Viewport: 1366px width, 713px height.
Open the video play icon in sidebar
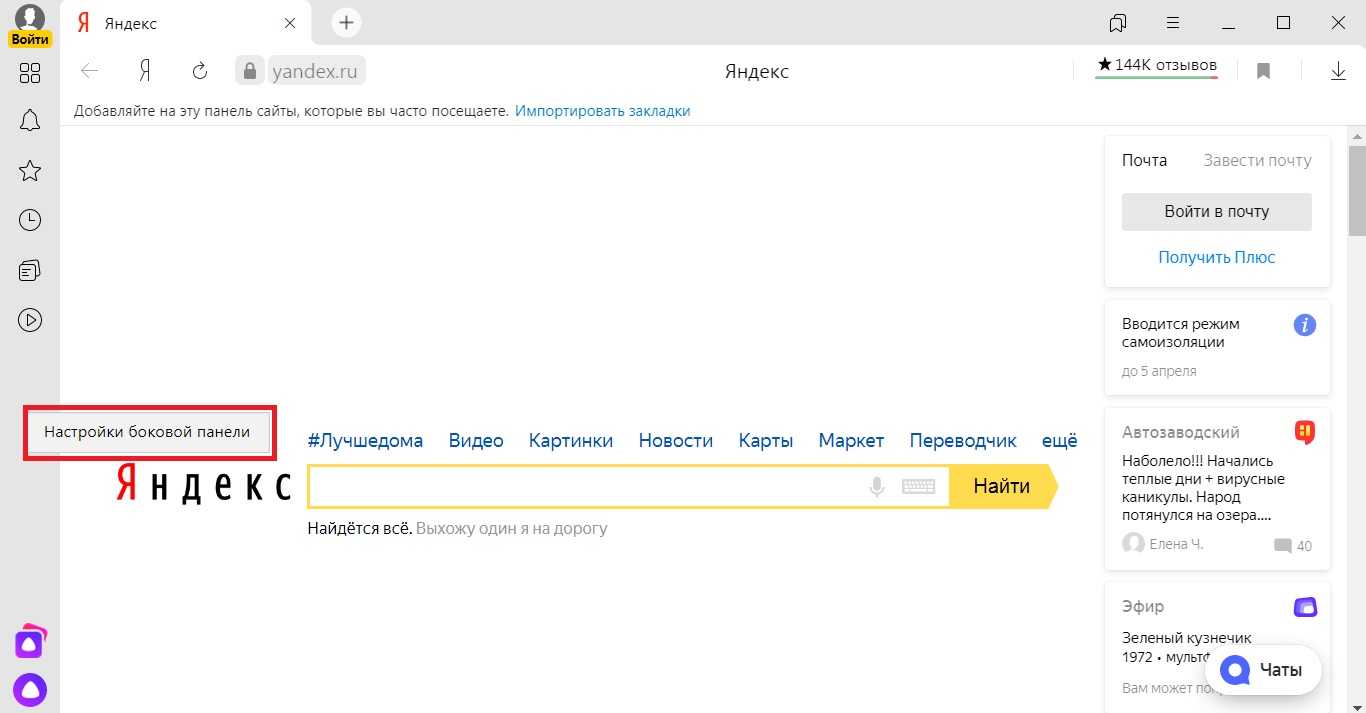coord(30,320)
